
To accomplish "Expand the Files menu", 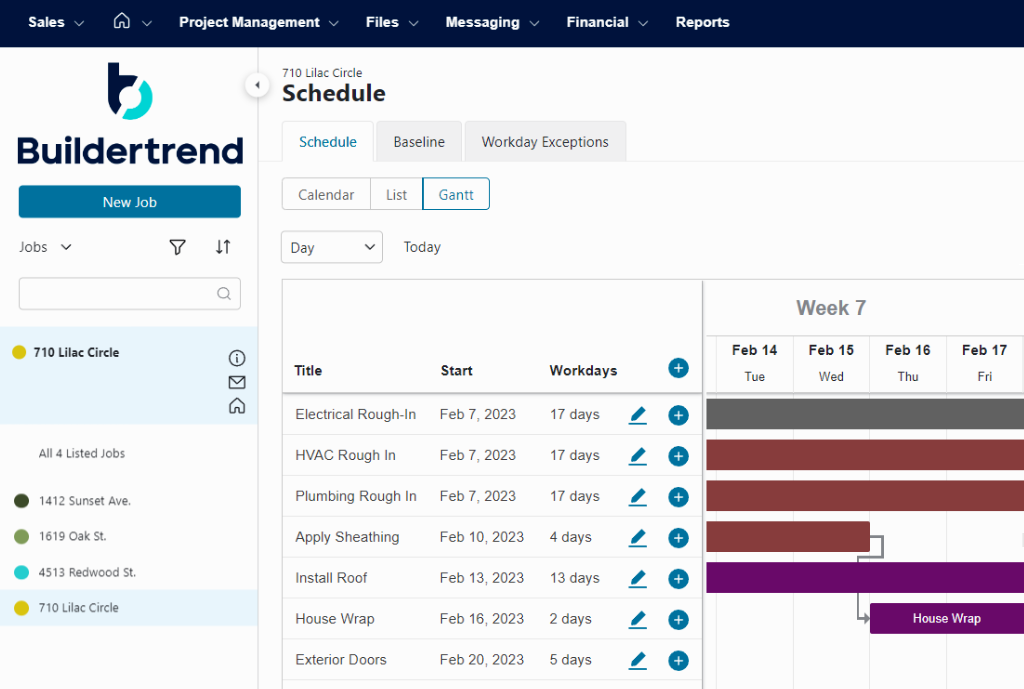I will click(392, 22).
